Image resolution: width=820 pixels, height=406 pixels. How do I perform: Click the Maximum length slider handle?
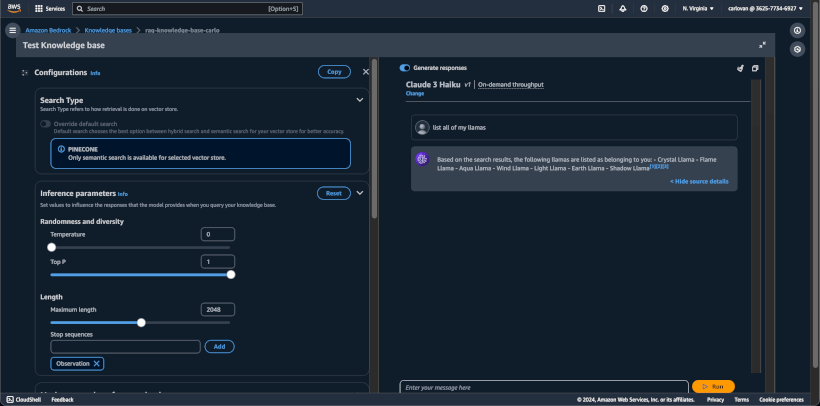pos(141,322)
